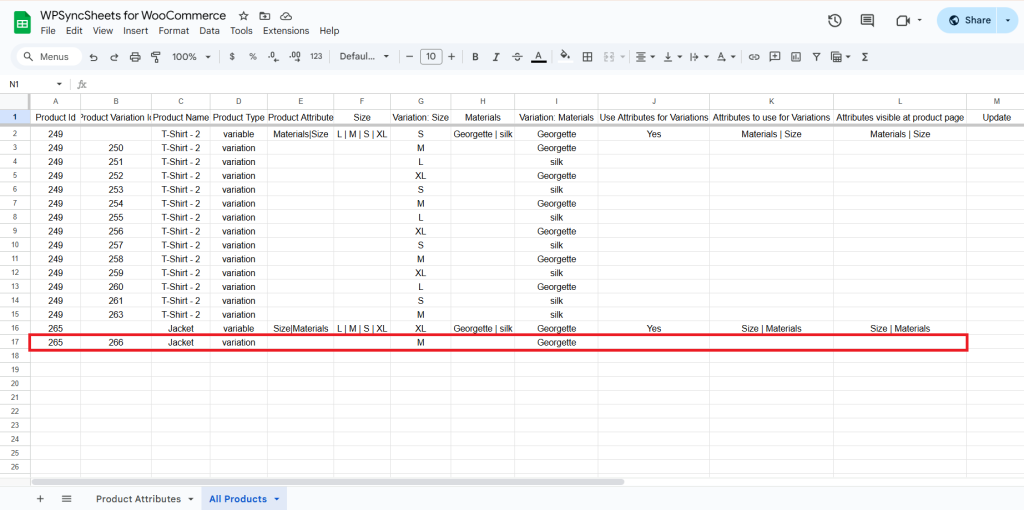Open the Data menu

pyautogui.click(x=210, y=31)
